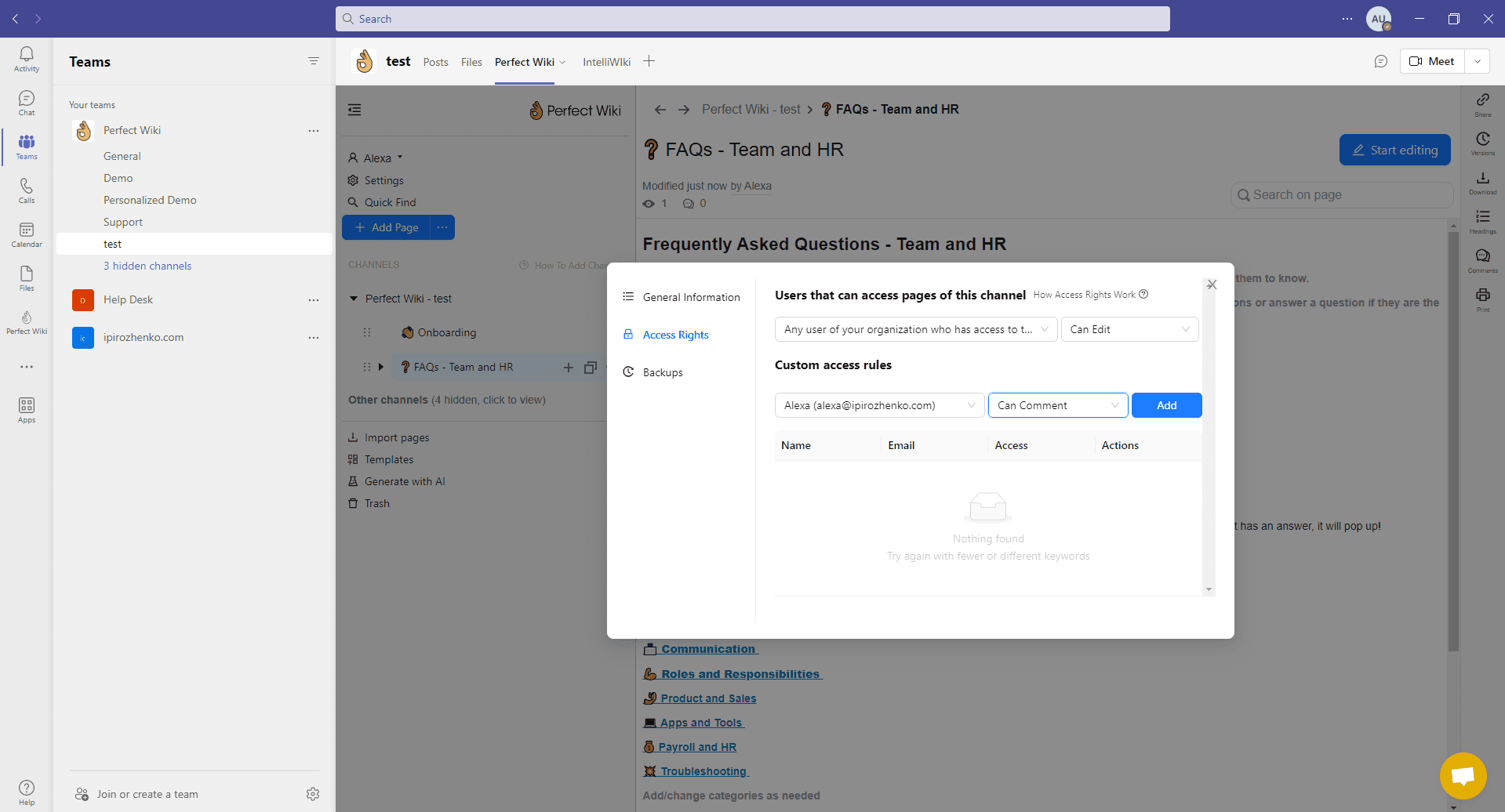This screenshot has height=812, width=1505.
Task: Open the Add Page more options dropdown
Action: point(442,227)
